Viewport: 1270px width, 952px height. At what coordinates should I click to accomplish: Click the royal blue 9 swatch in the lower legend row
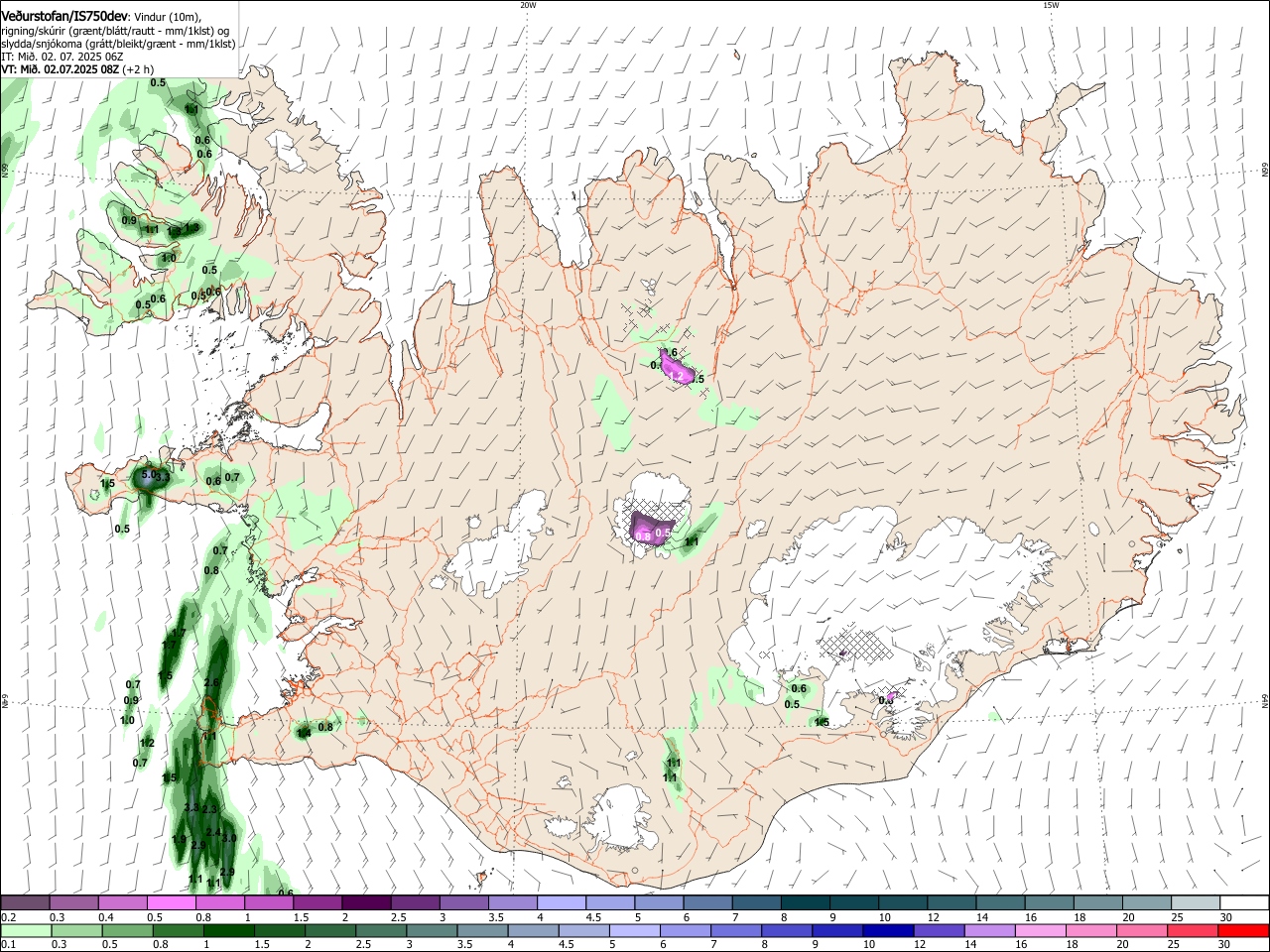838,930
